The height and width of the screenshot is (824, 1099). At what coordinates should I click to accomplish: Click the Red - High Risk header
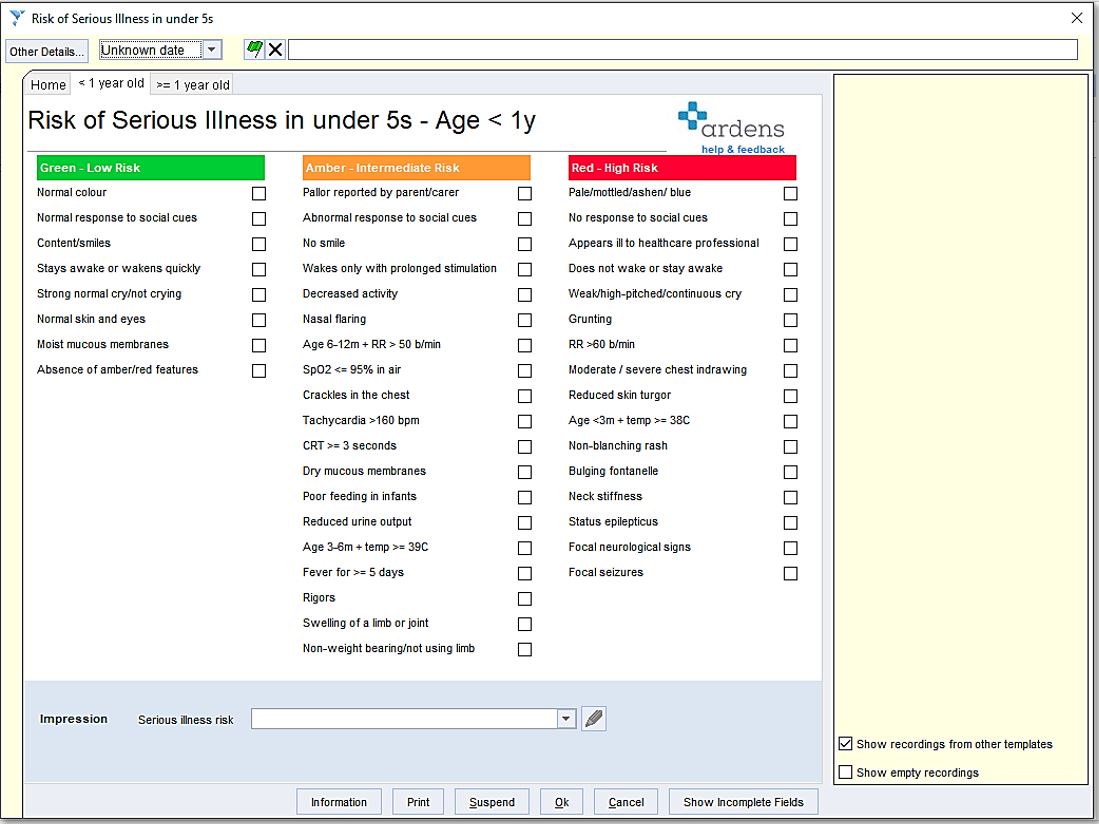coord(683,168)
